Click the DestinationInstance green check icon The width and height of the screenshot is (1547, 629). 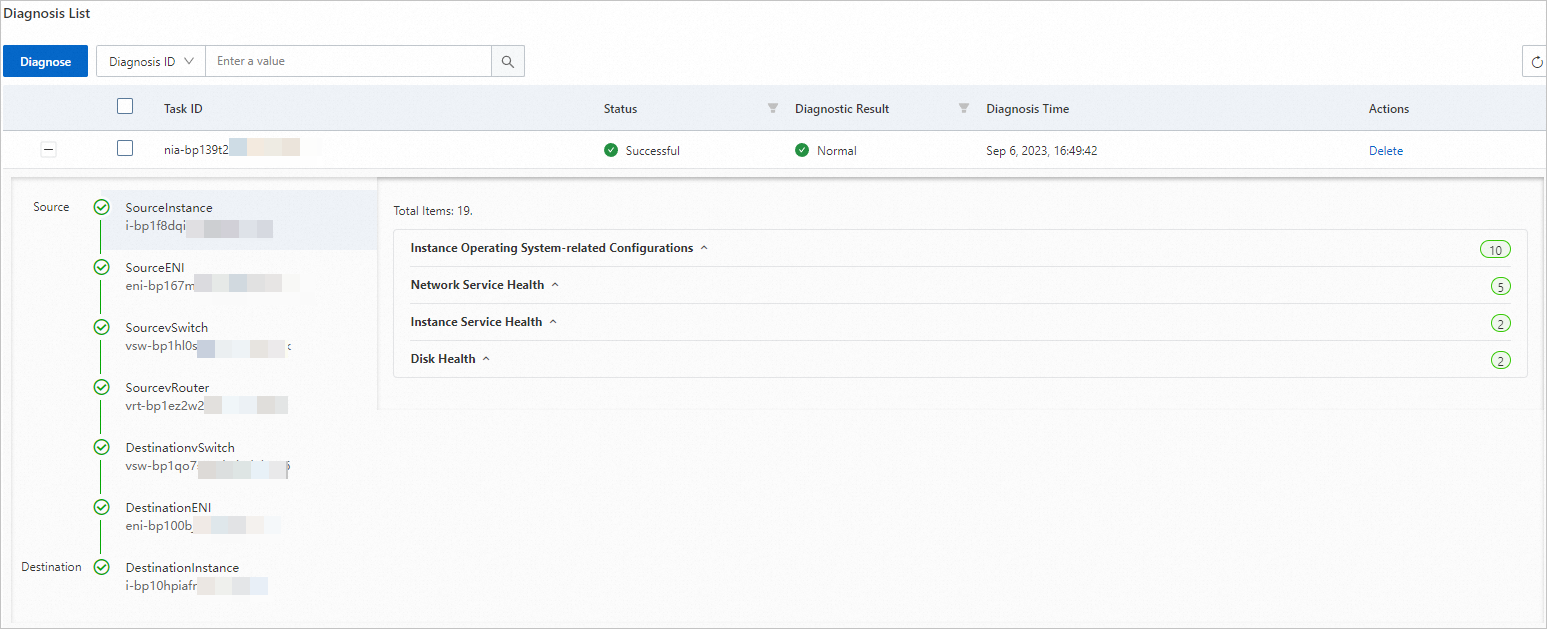(101, 567)
